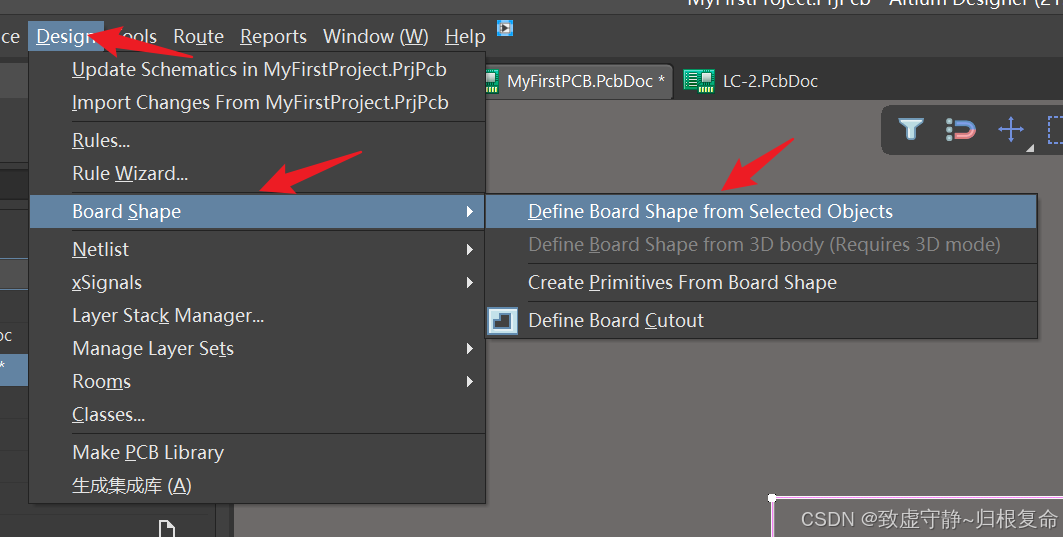Expand the Manage Layer Sets submenu arrow

click(x=469, y=349)
